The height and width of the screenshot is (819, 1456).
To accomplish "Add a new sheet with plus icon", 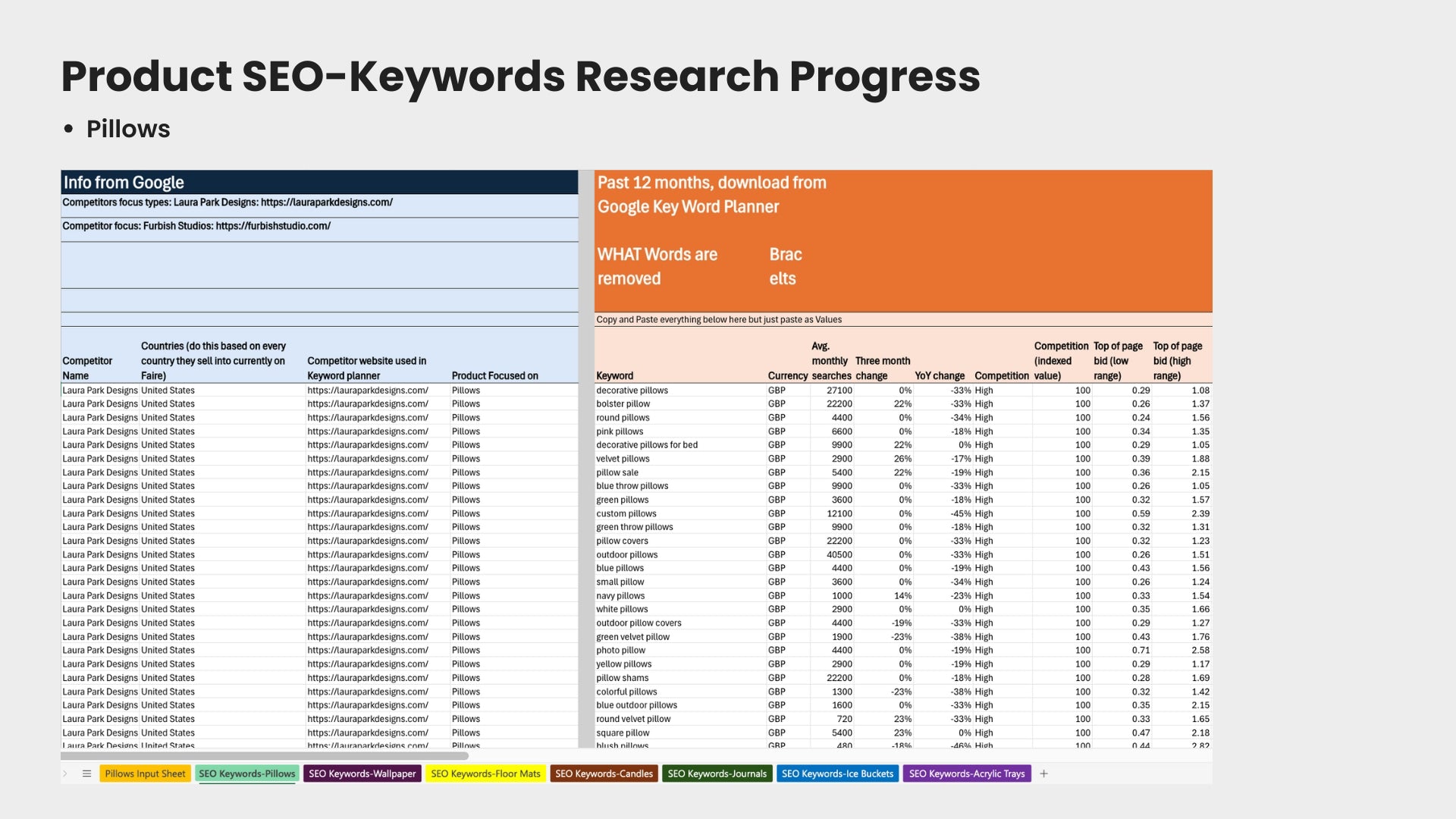I will (1043, 773).
